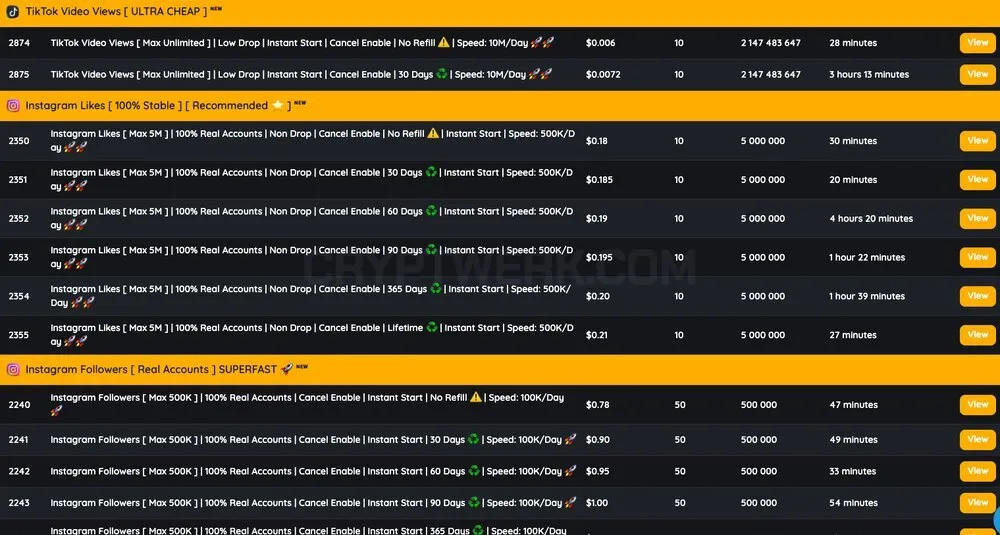Viewport: 1000px width, 535px height.
Task: Click recycle icon in service 2243 row
Action: coord(474,502)
